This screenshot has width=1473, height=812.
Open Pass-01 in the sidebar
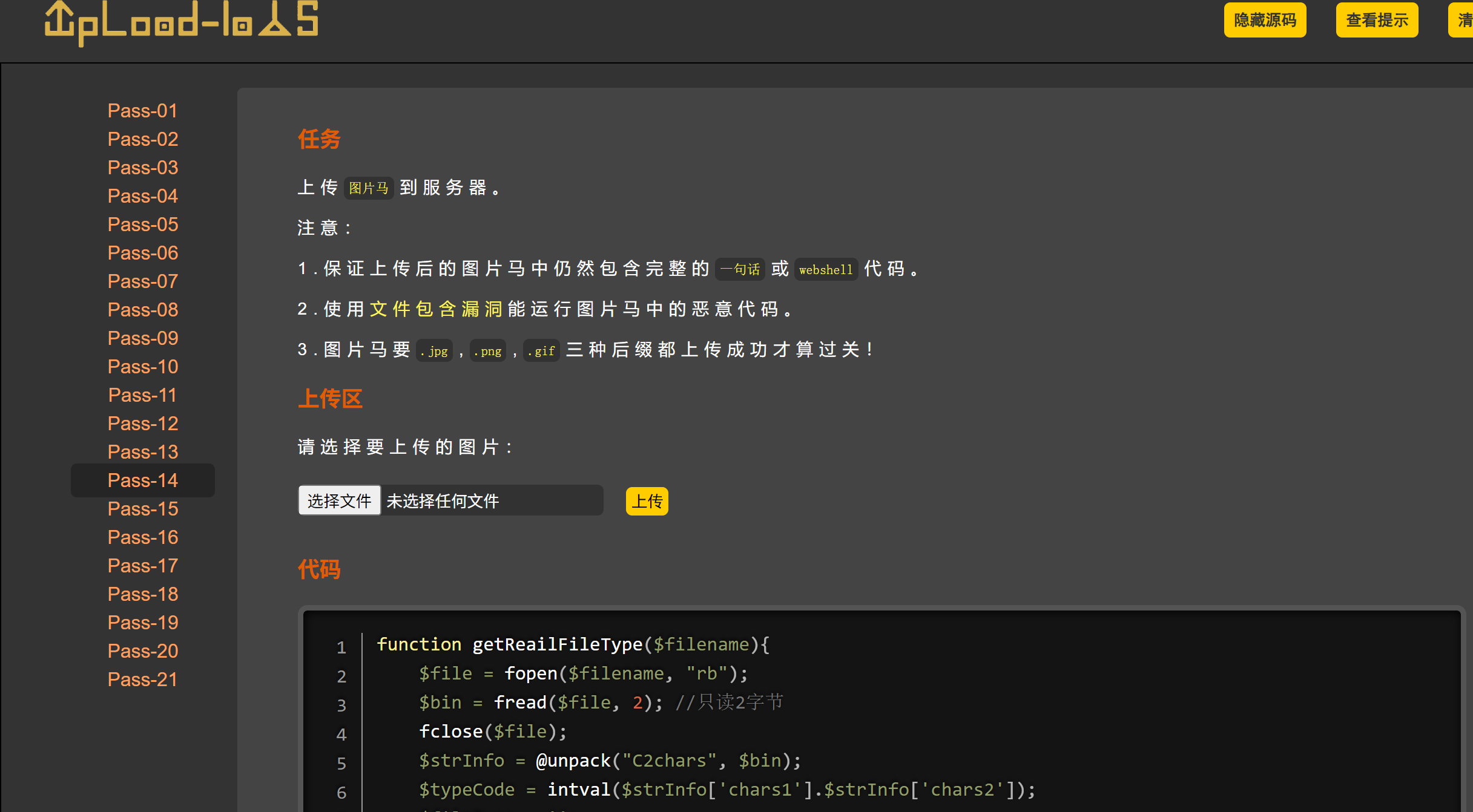coord(143,111)
